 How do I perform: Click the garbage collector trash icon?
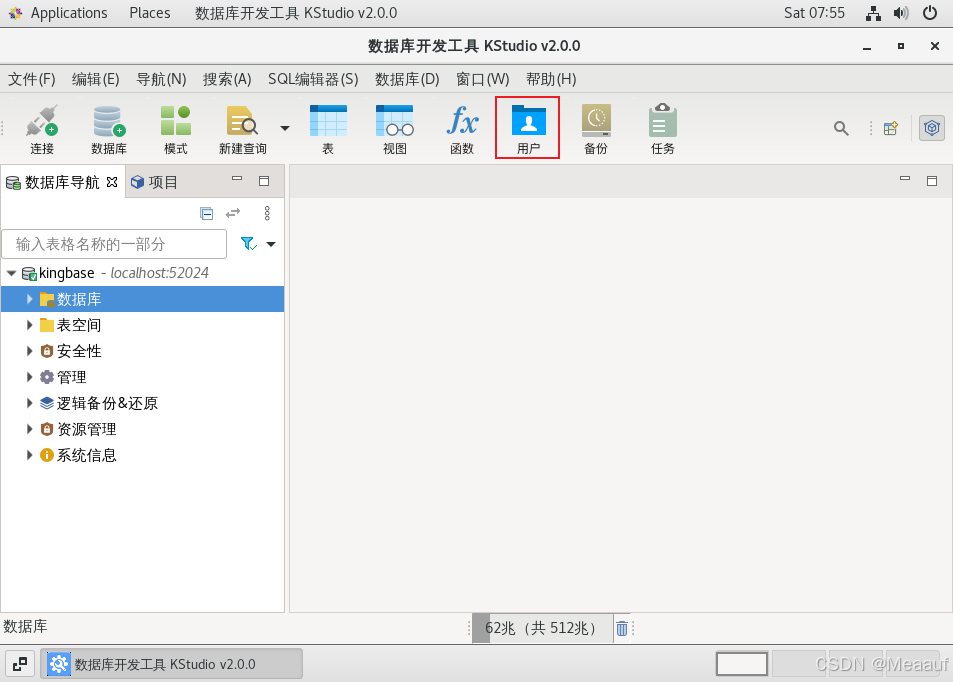(622, 628)
